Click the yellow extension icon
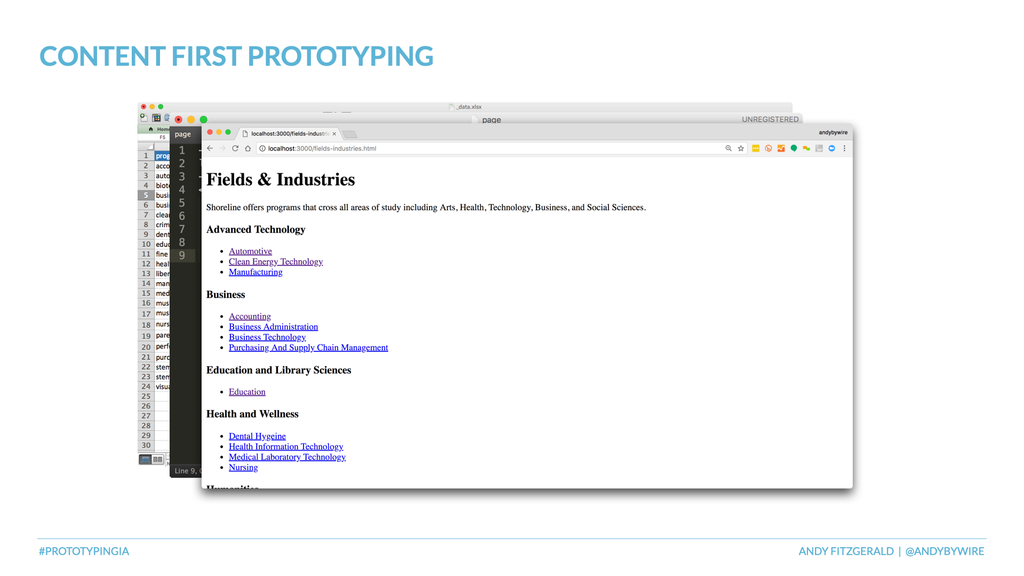The image size is (1024, 576). (x=756, y=148)
